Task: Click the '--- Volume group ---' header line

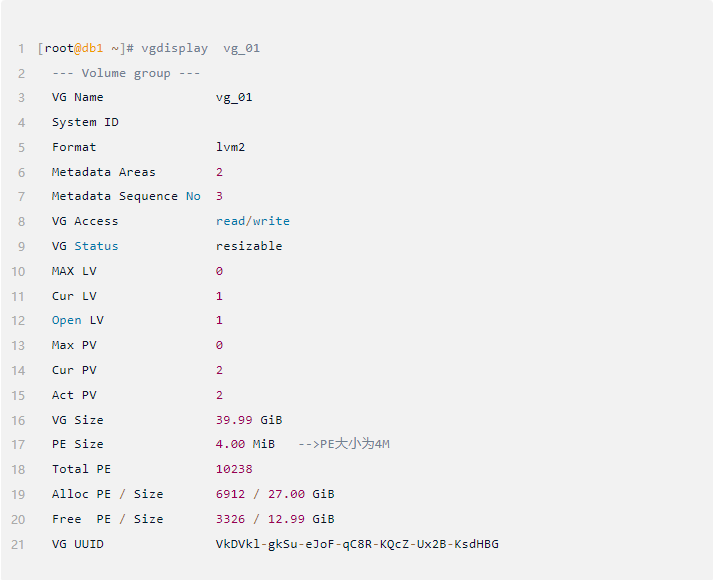Action: (126, 73)
